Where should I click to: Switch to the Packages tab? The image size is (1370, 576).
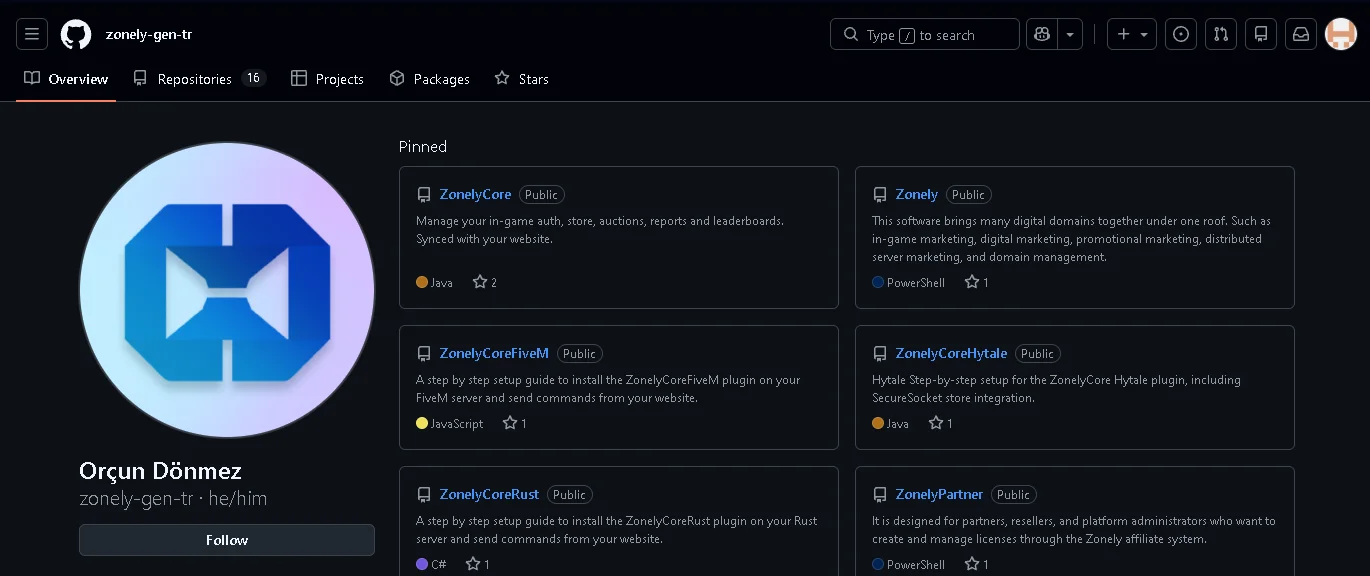[429, 79]
